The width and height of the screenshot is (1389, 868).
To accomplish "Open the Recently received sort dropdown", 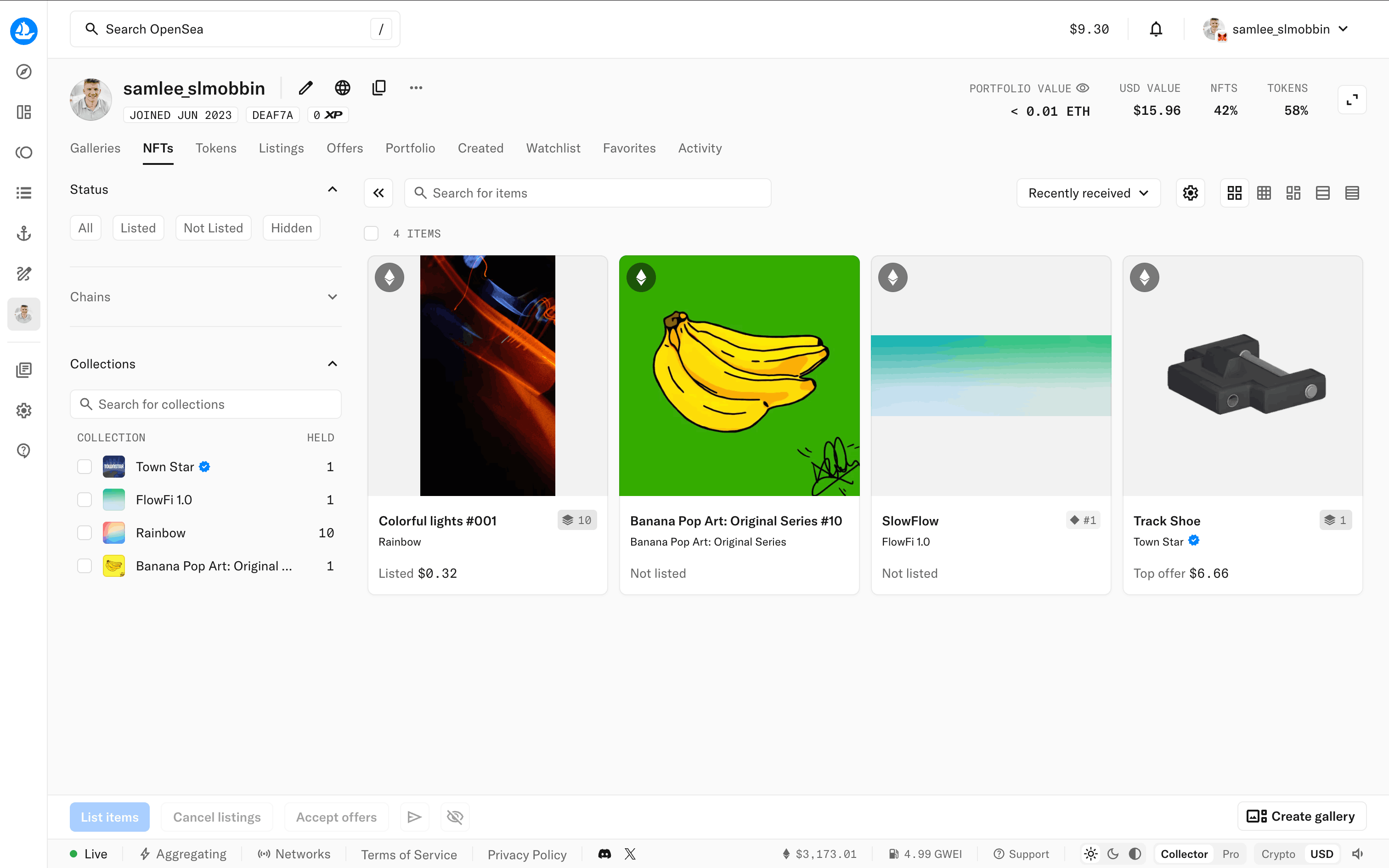I will (1088, 193).
